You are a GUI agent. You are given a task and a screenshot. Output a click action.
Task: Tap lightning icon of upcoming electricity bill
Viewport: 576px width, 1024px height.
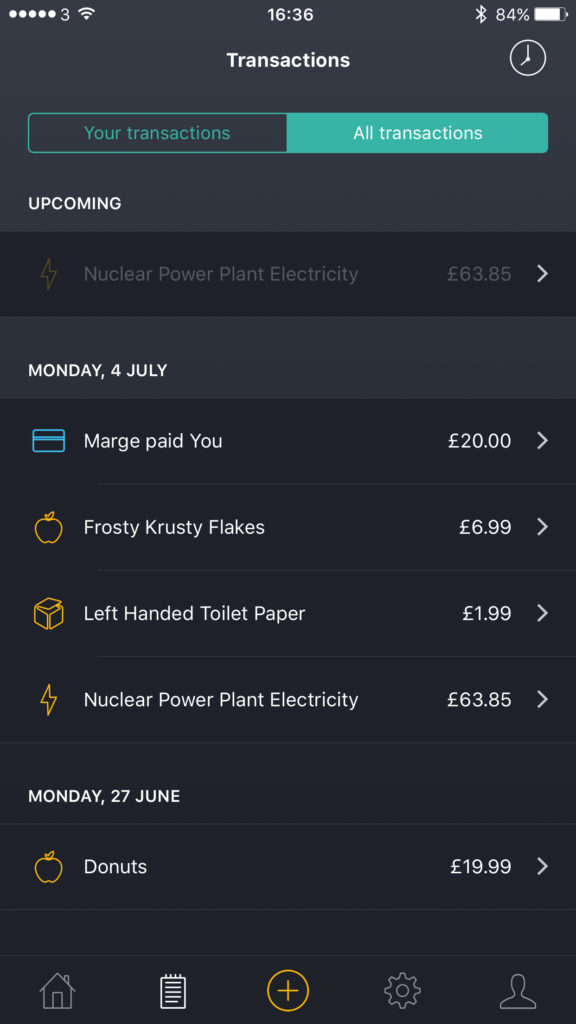point(49,274)
